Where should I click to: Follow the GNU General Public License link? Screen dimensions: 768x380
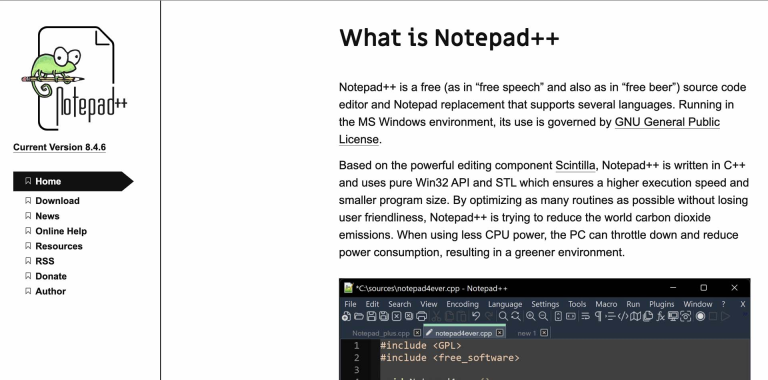pyautogui.click(x=667, y=122)
